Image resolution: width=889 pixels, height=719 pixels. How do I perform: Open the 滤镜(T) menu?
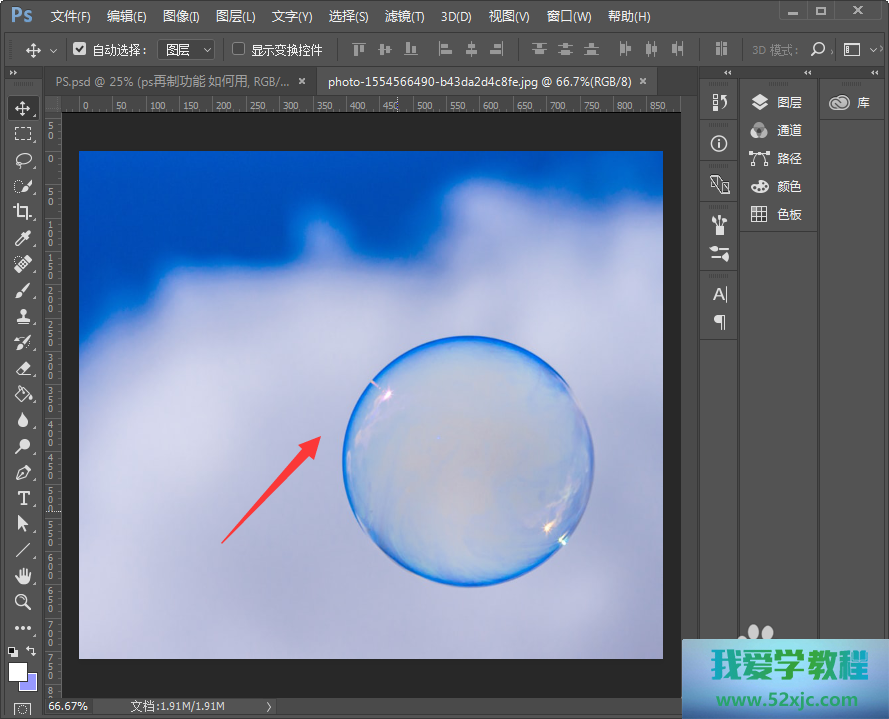[404, 17]
